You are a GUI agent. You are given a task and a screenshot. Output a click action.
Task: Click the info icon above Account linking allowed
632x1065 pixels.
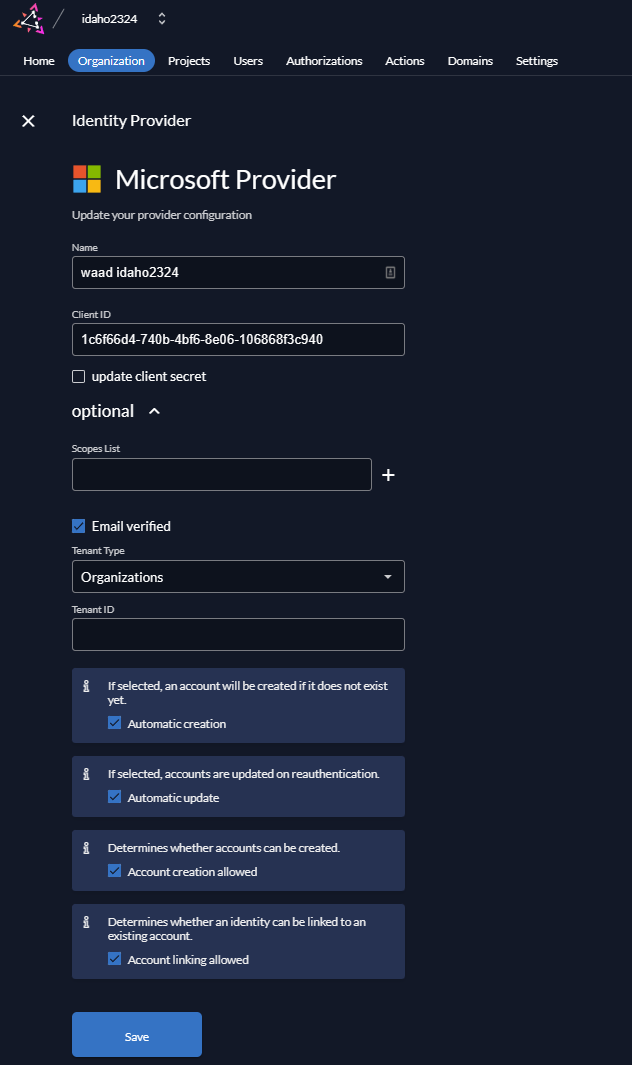pyautogui.click(x=84, y=922)
